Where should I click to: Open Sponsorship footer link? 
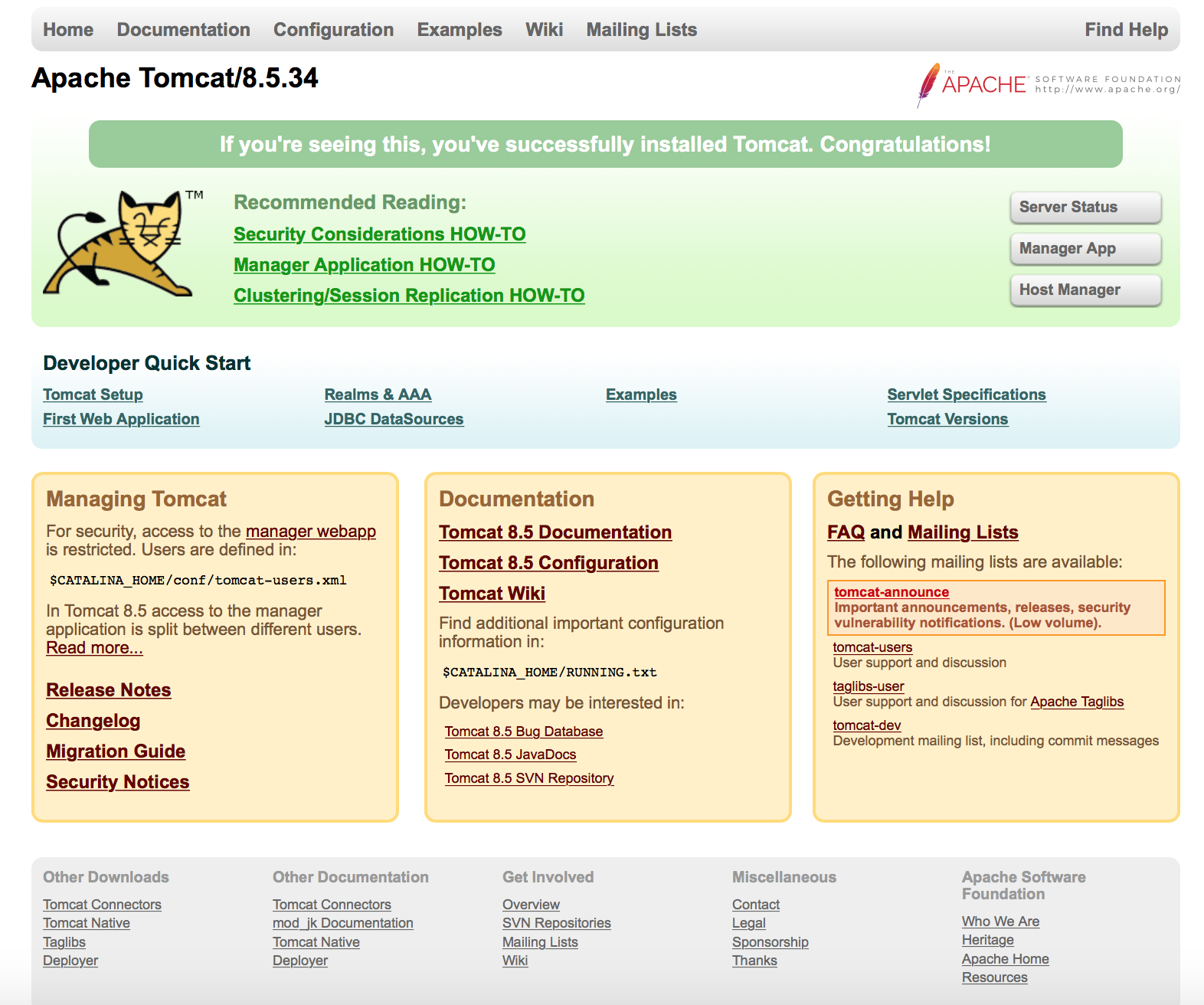(770, 942)
